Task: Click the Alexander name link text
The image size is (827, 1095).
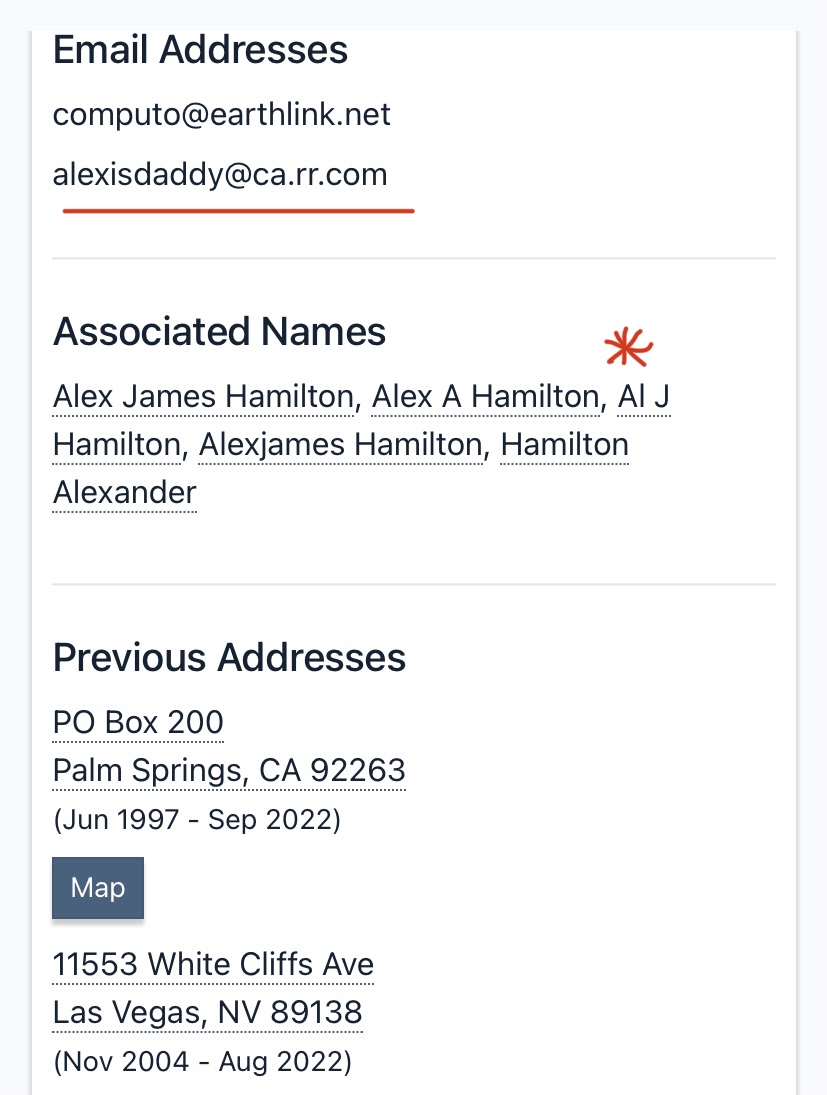Action: point(125,493)
